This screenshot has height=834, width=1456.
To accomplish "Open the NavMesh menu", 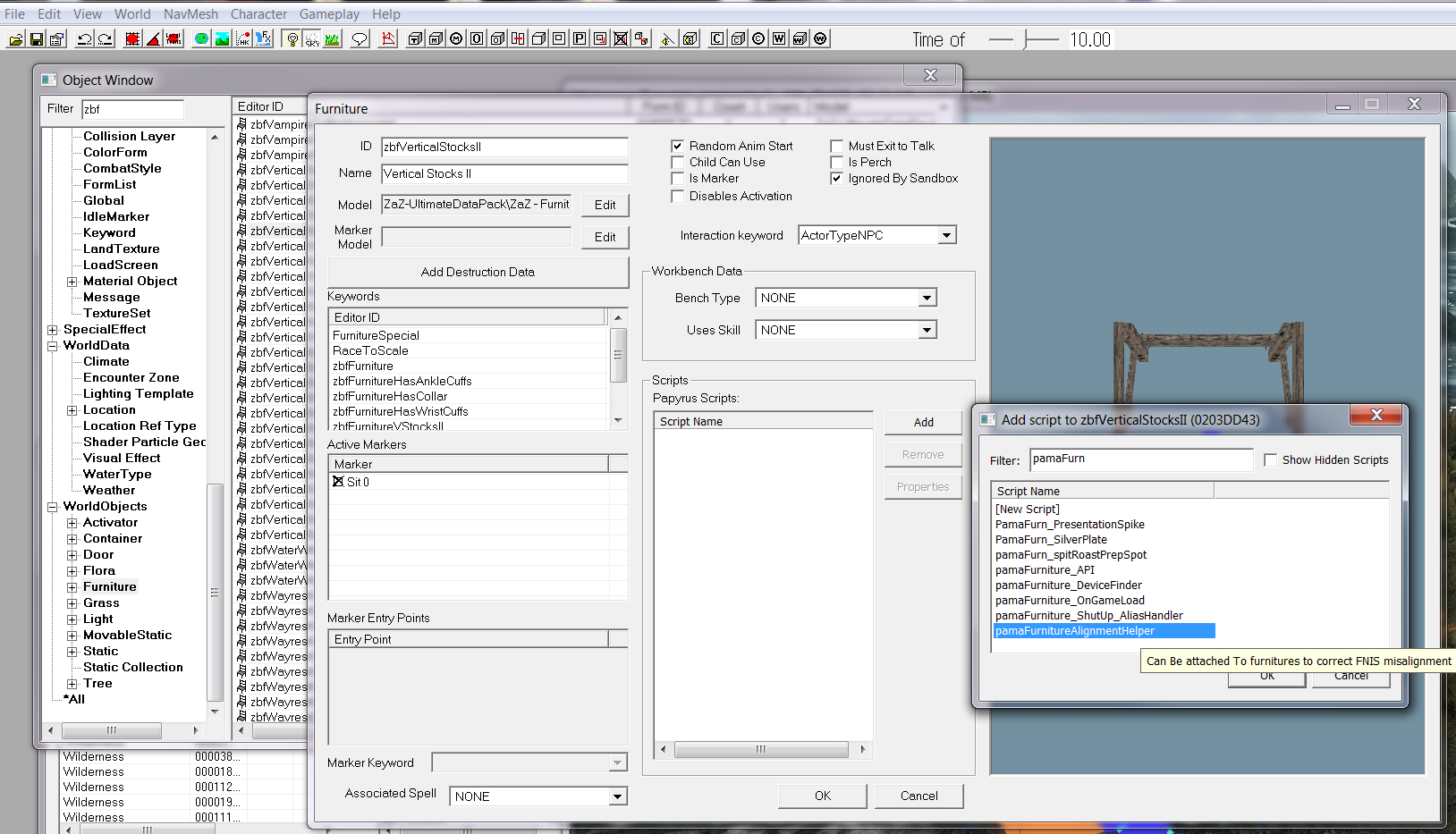I will pyautogui.click(x=190, y=13).
